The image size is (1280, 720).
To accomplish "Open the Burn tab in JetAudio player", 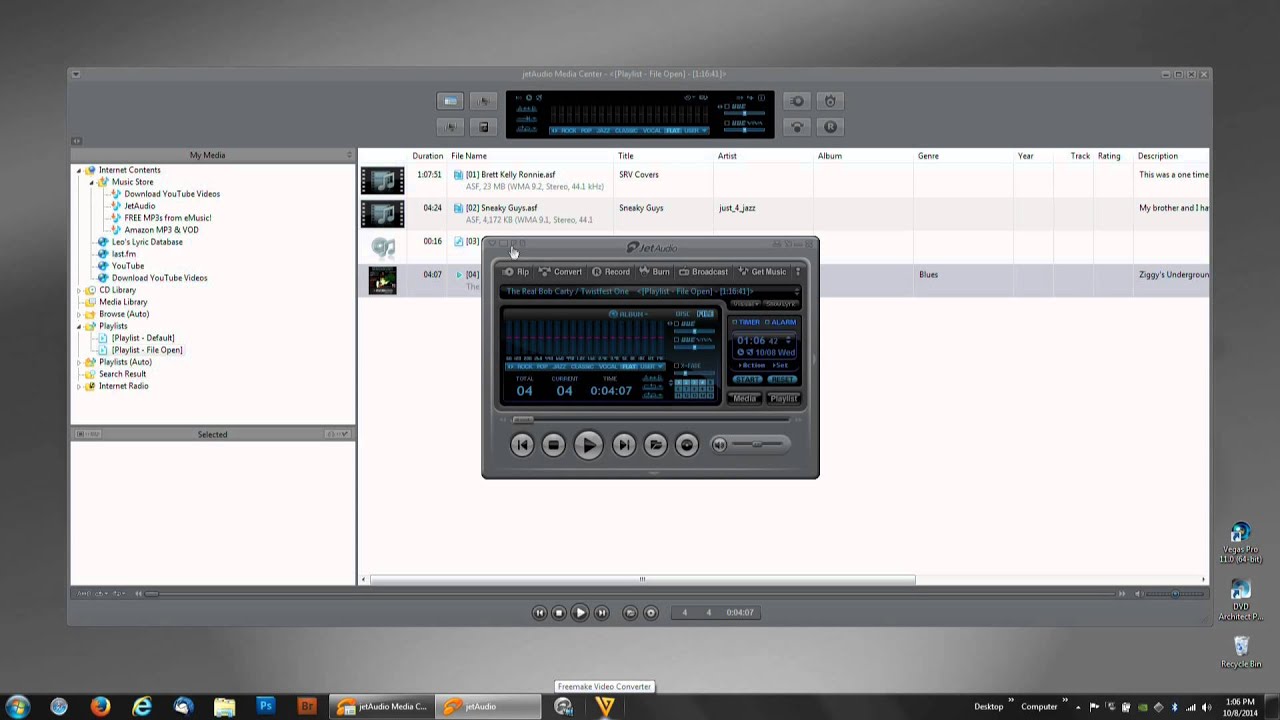I will [655, 272].
